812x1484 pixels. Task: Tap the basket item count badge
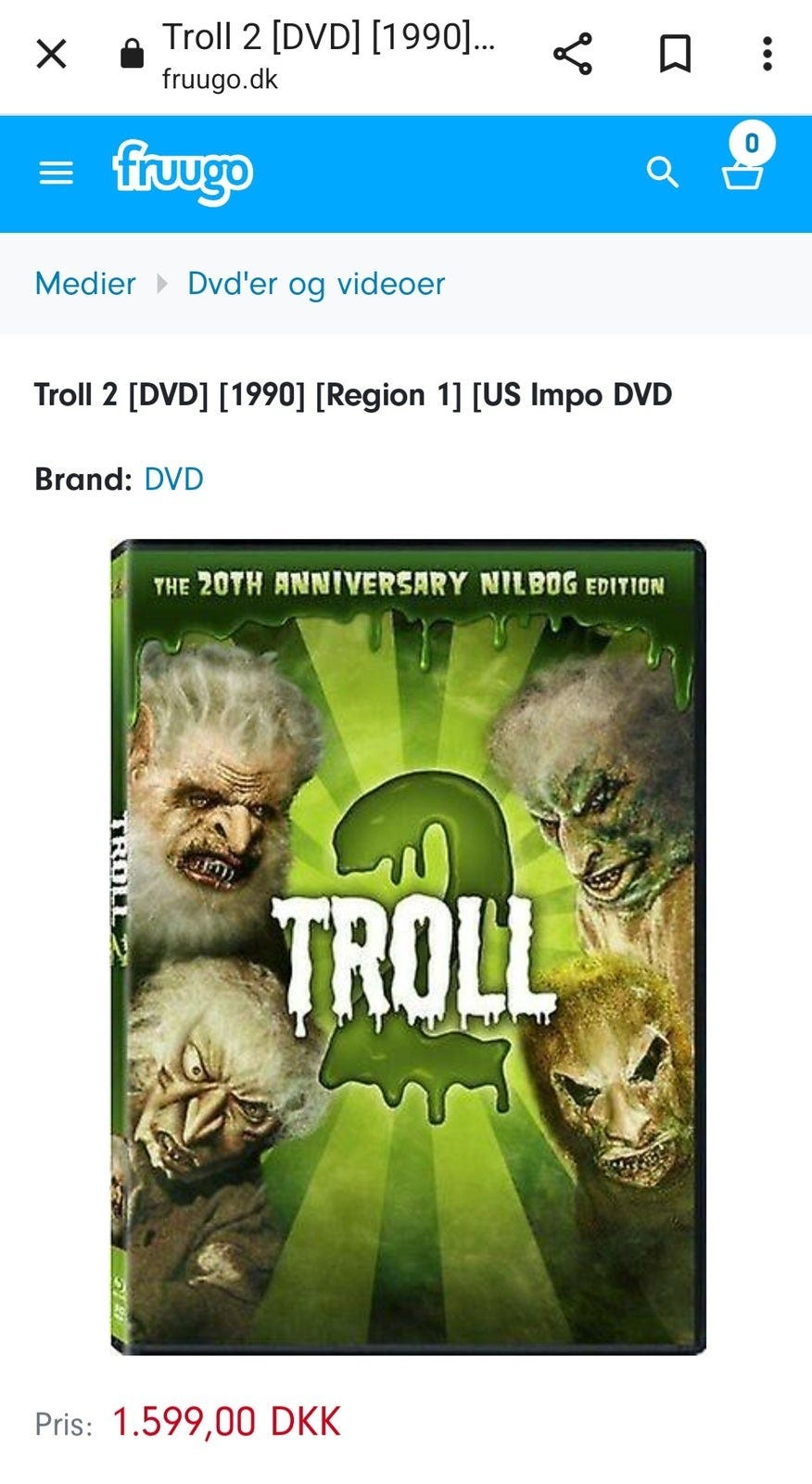click(x=752, y=143)
